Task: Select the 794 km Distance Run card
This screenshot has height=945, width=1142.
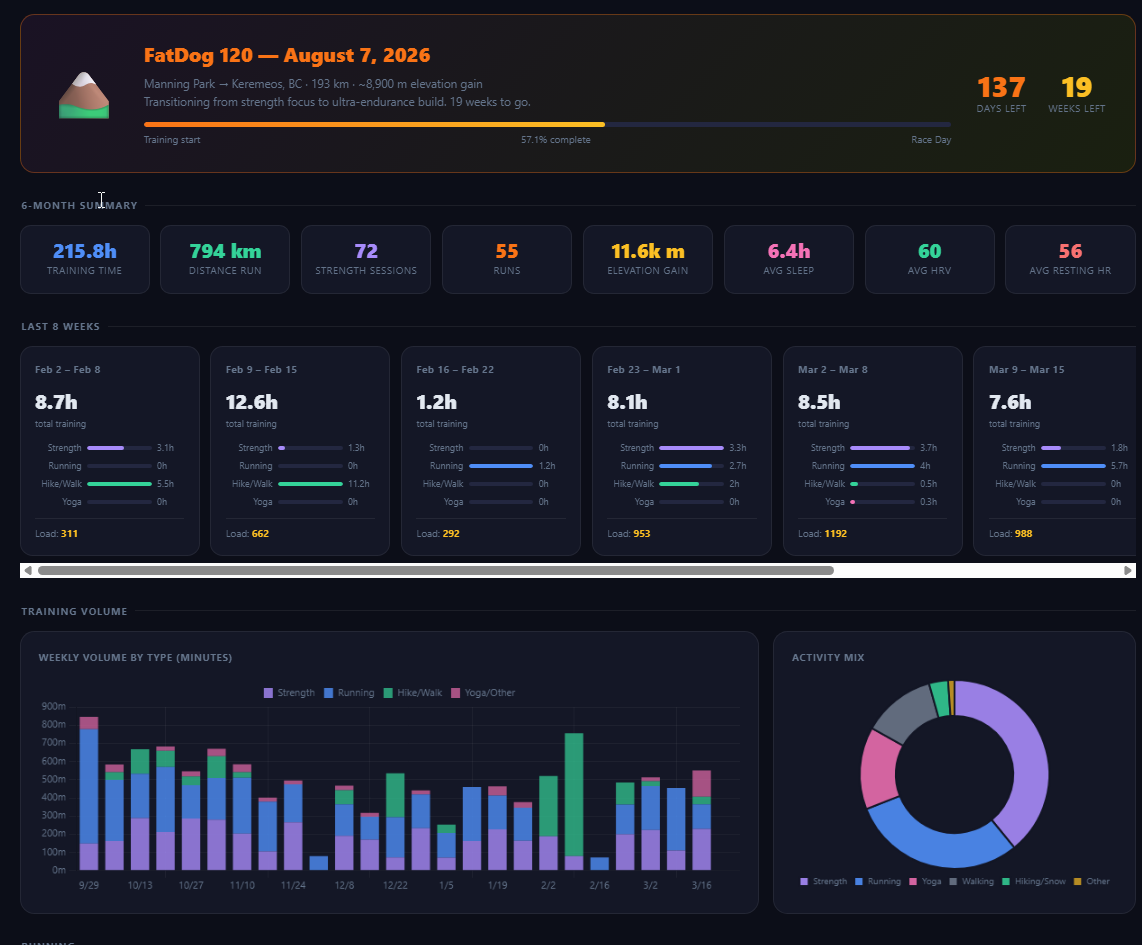Action: 225,259
